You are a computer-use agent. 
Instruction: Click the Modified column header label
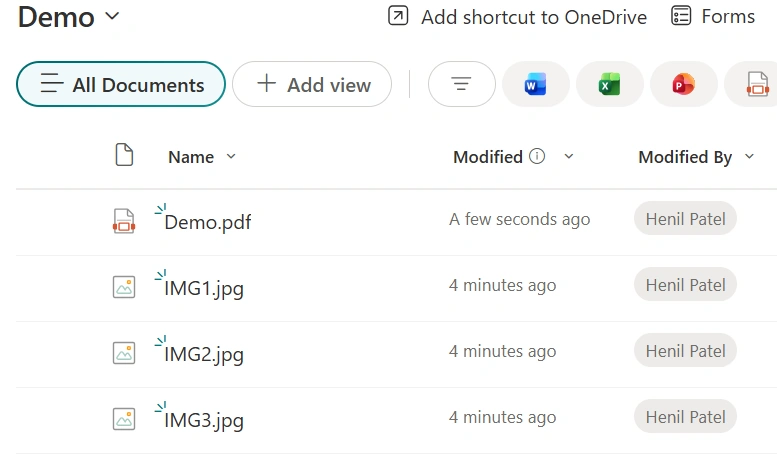488,157
